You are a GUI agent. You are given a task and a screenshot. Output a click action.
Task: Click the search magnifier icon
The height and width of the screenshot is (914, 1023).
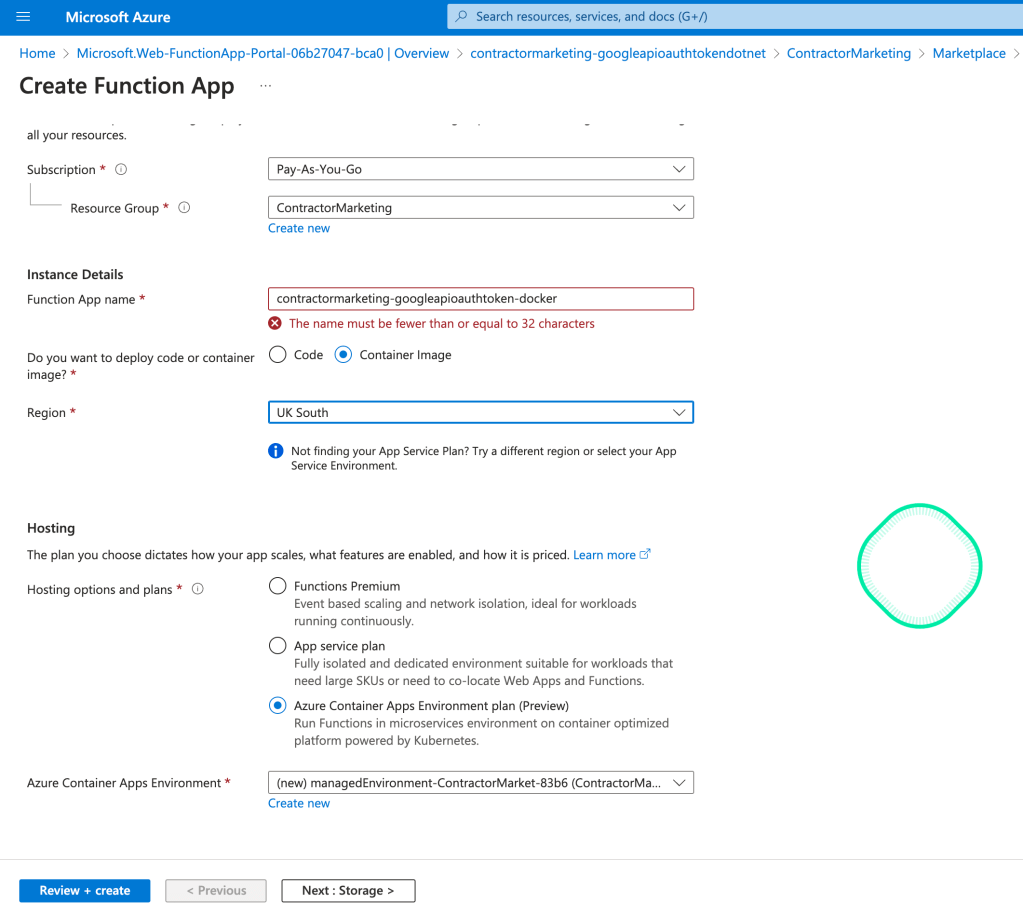pyautogui.click(x=461, y=16)
